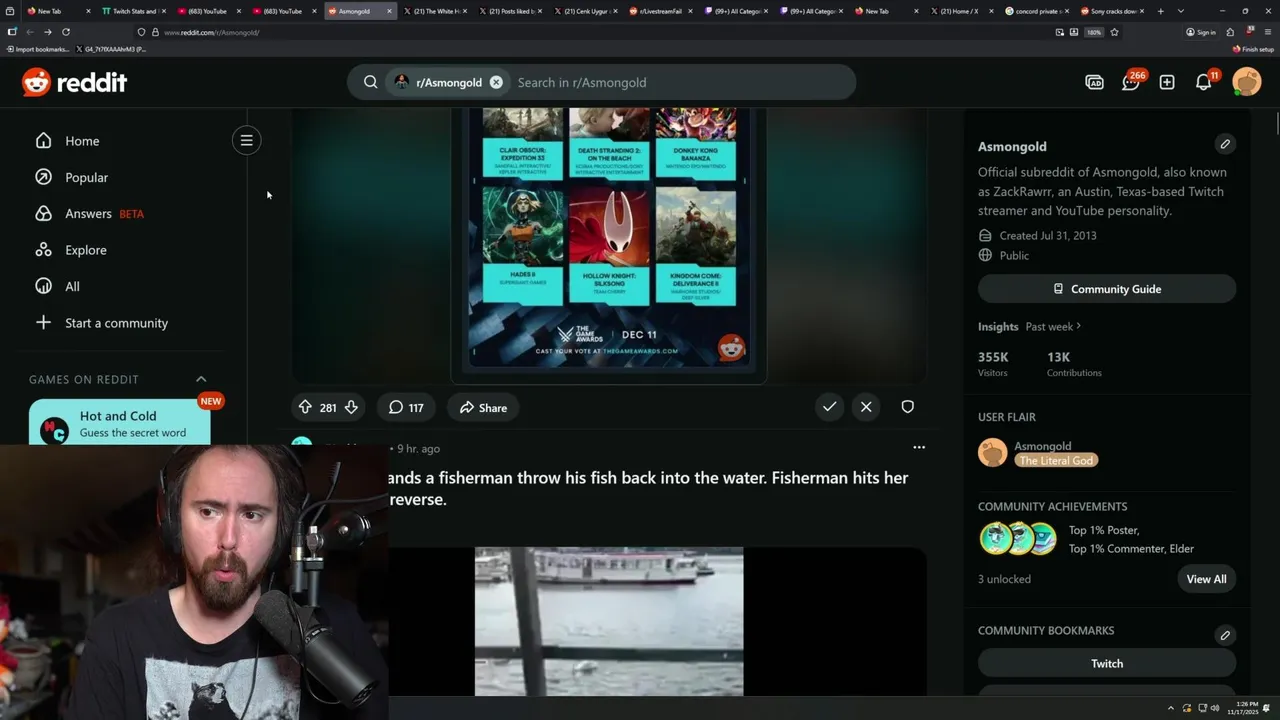Click the site information lock icon
Image resolution: width=1280 pixels, height=720 pixels.
coord(154,32)
